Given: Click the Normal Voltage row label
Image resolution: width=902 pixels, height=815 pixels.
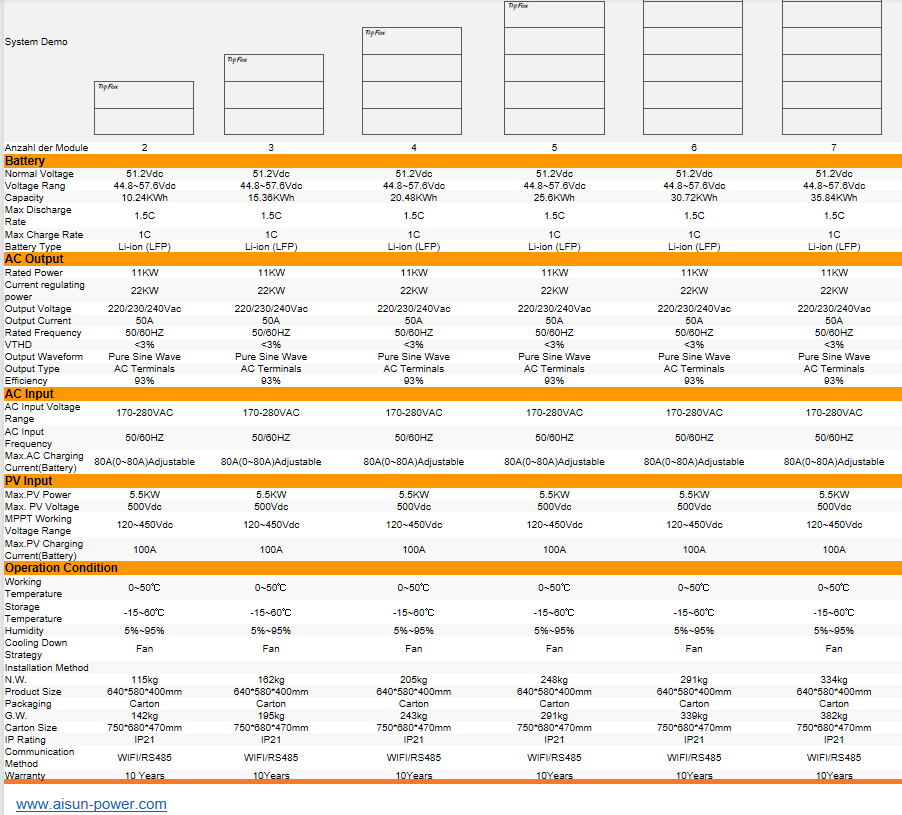Looking at the screenshot, I should click(x=39, y=174).
